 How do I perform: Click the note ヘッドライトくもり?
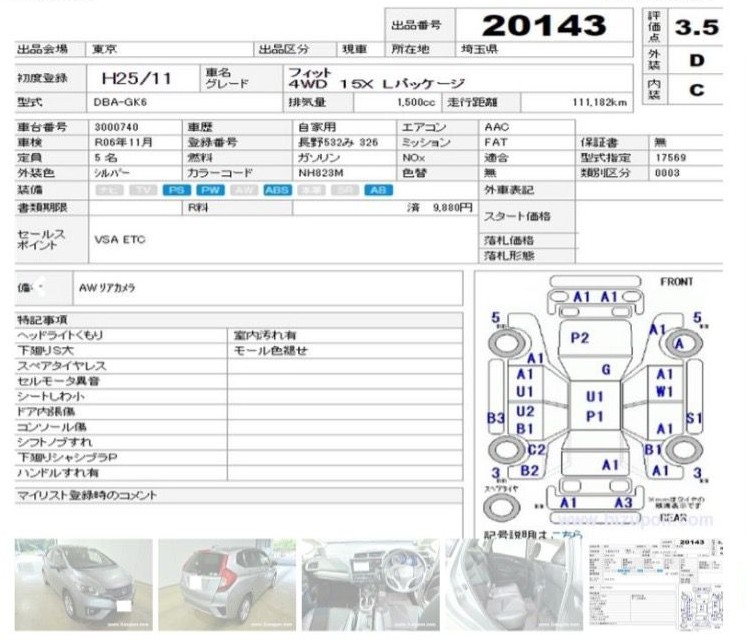(60, 335)
